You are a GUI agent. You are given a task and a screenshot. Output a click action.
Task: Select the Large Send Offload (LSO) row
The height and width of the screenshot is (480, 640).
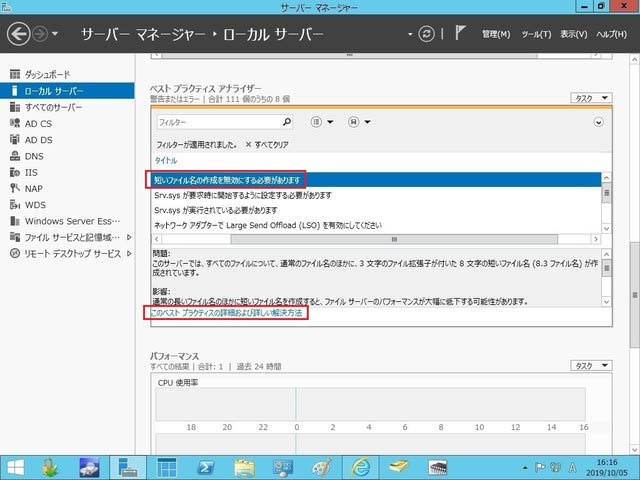[x=376, y=225]
